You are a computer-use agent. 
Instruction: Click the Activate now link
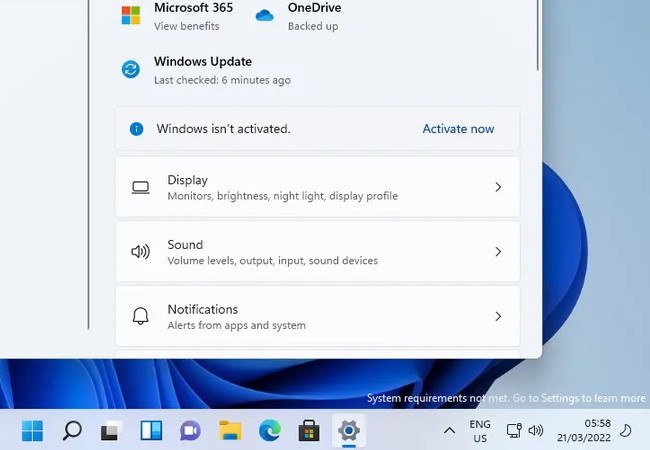point(458,129)
